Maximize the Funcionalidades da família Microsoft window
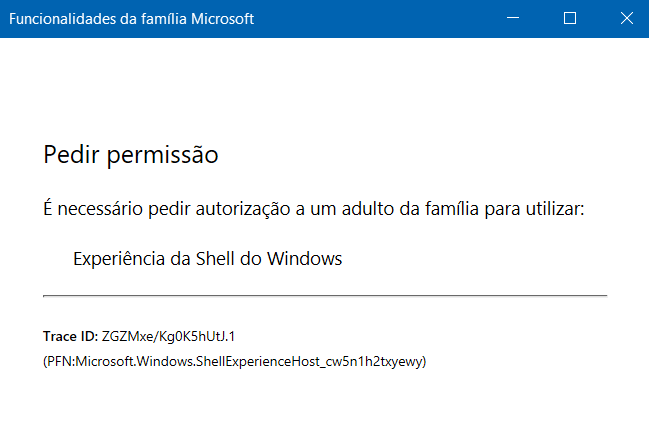This screenshot has height=448, width=649. pos(570,18)
